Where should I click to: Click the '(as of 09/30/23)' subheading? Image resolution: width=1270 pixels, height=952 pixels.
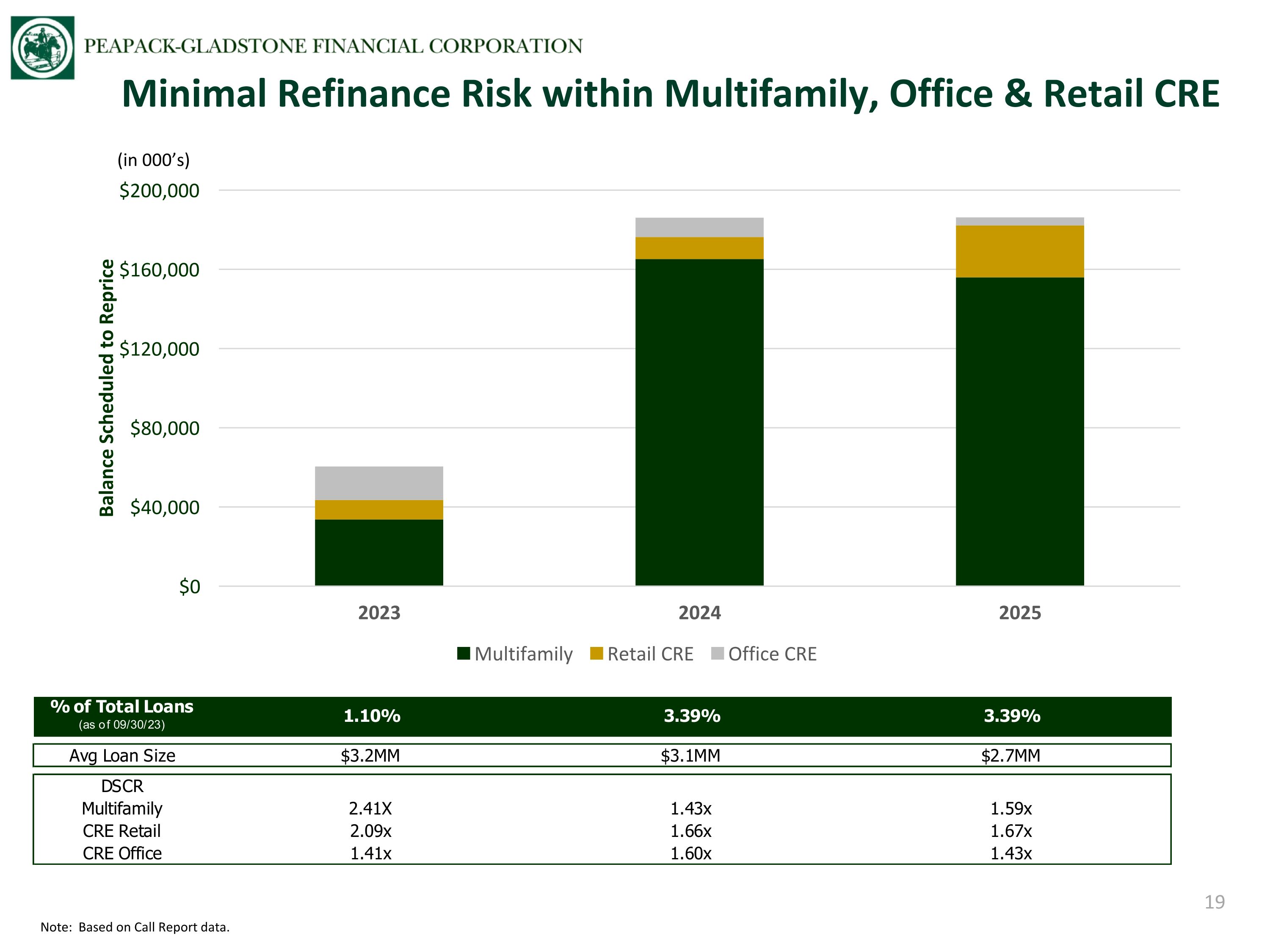pos(122,725)
